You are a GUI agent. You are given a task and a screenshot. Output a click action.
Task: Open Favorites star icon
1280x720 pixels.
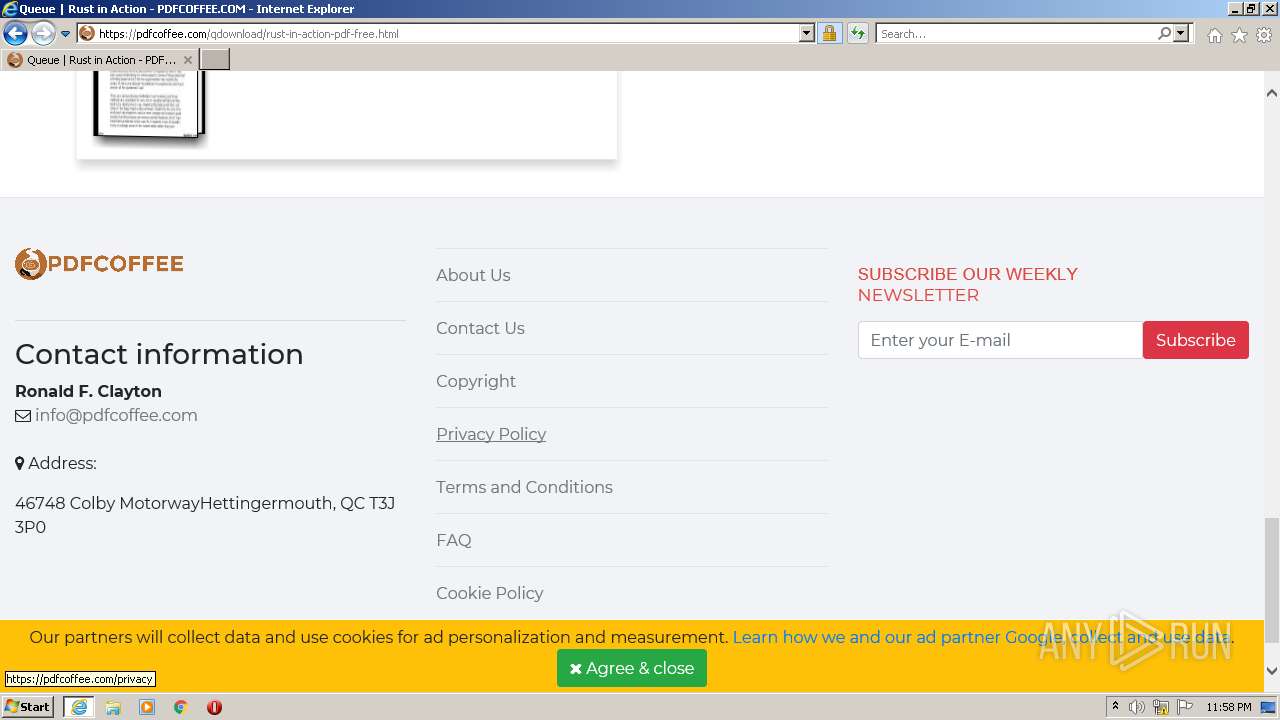coord(1239,35)
